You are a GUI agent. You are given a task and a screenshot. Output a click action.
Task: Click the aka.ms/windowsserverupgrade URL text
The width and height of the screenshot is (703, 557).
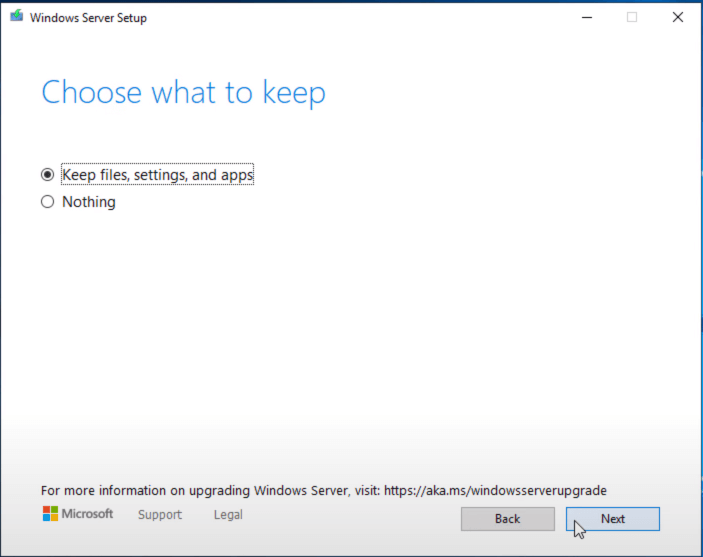(495, 491)
